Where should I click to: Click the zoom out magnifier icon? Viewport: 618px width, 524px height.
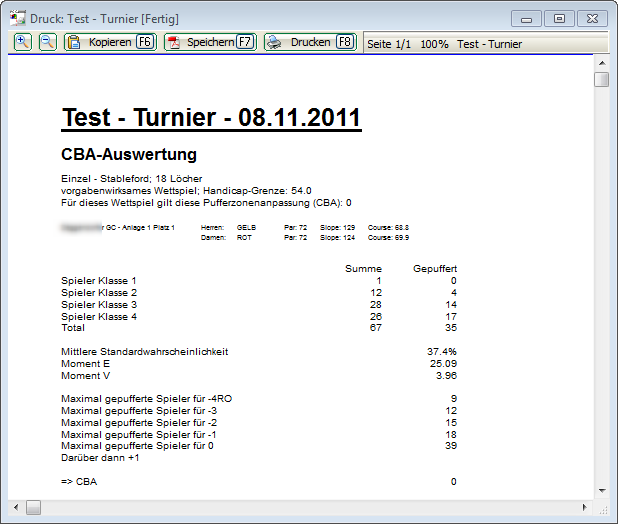(x=47, y=42)
